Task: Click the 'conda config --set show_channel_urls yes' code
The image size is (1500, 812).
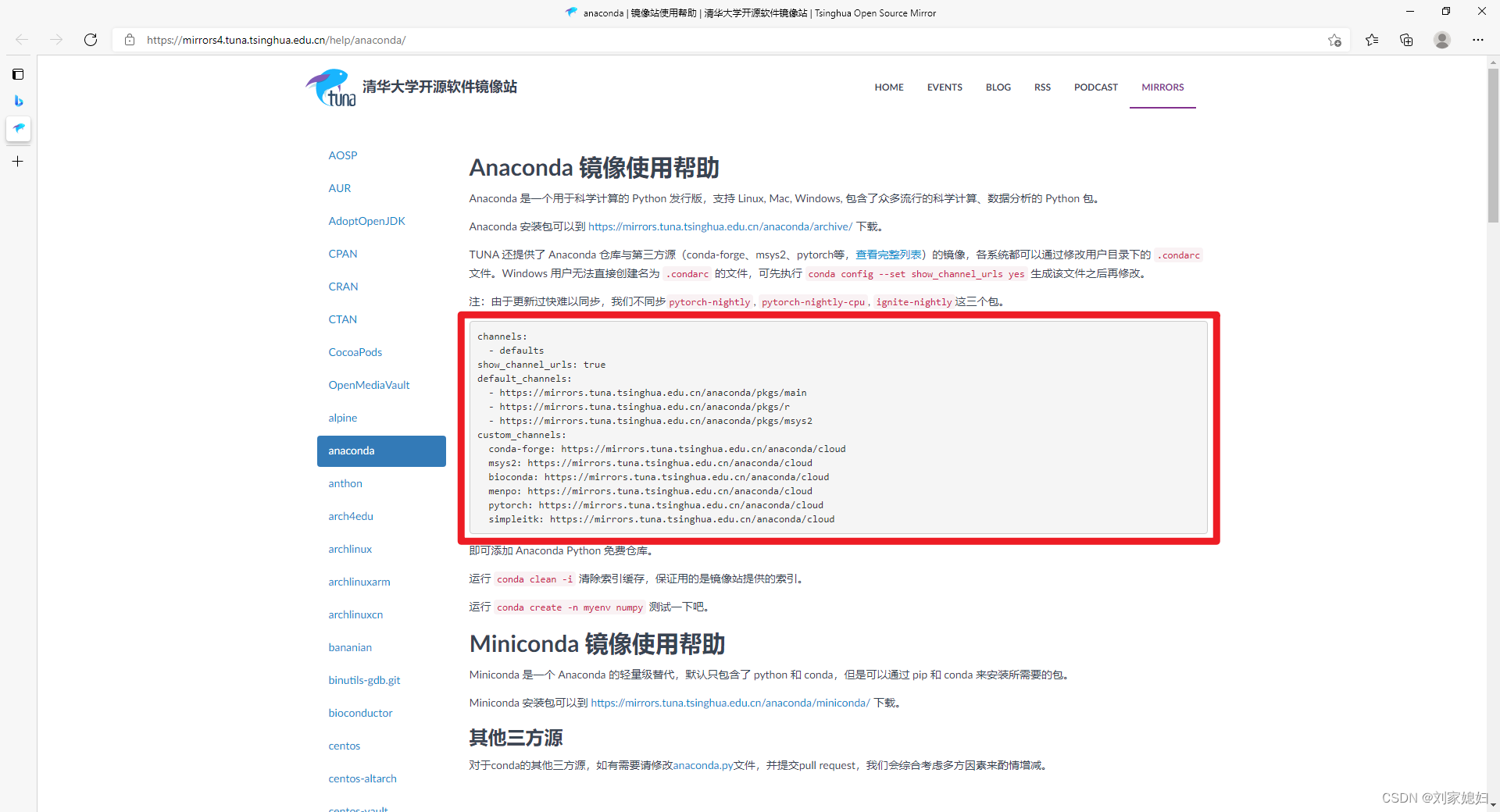Action: click(916, 274)
